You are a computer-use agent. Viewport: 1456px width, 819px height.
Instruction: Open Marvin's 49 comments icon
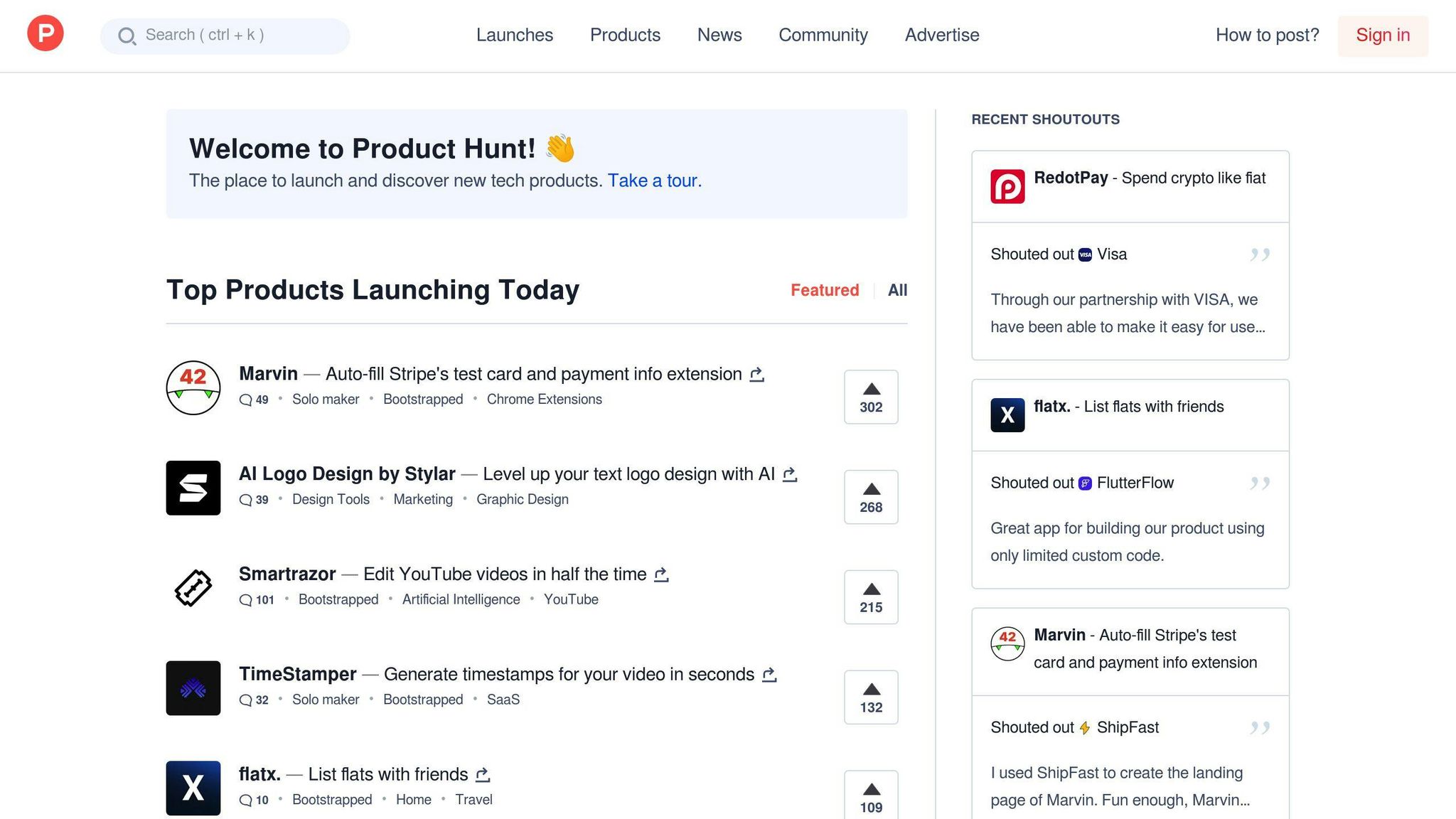246,400
